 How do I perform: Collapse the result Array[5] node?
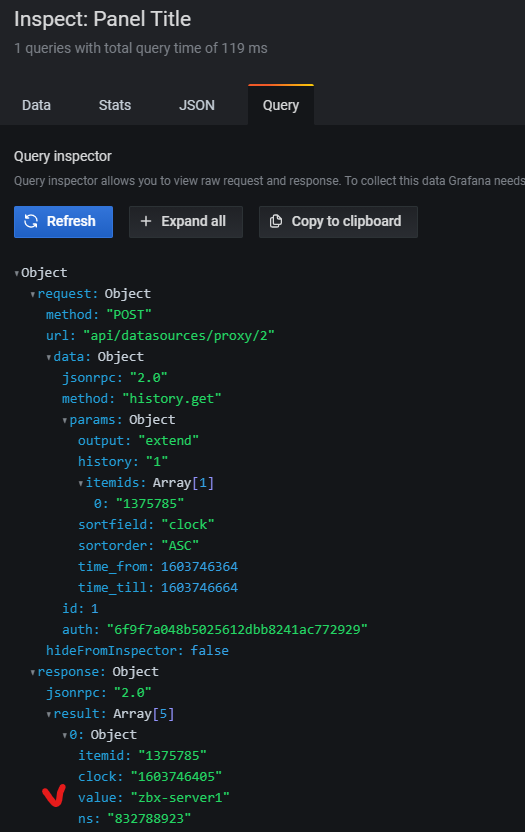pyautogui.click(x=49, y=714)
